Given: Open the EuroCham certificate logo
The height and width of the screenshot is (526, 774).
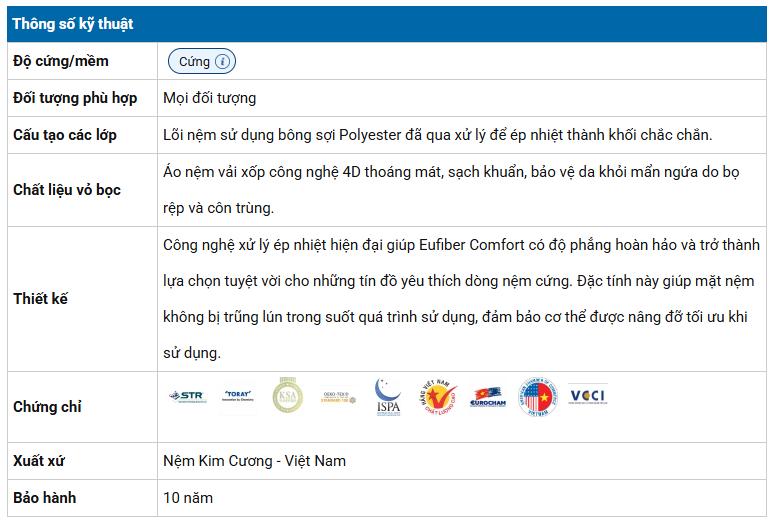Looking at the screenshot, I should [x=488, y=397].
